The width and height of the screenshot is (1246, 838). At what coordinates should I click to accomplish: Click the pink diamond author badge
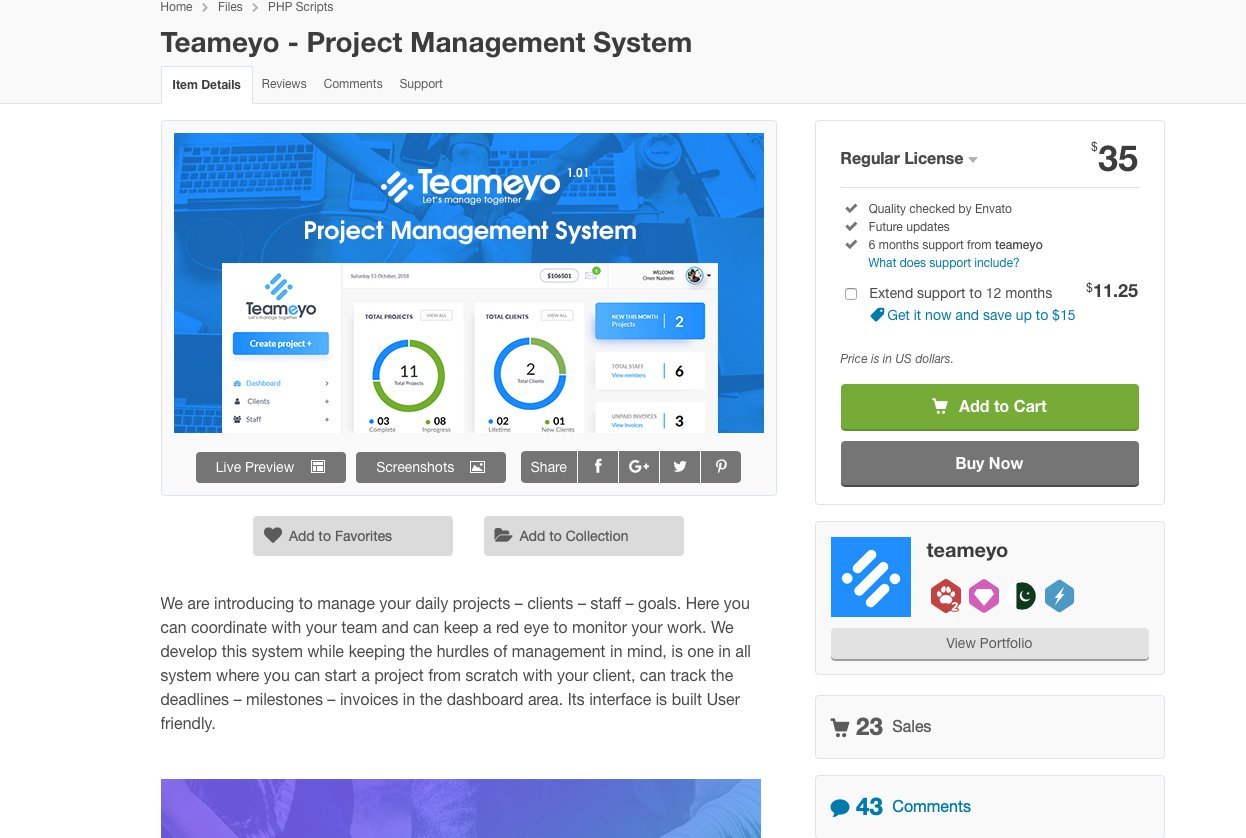[984, 596]
